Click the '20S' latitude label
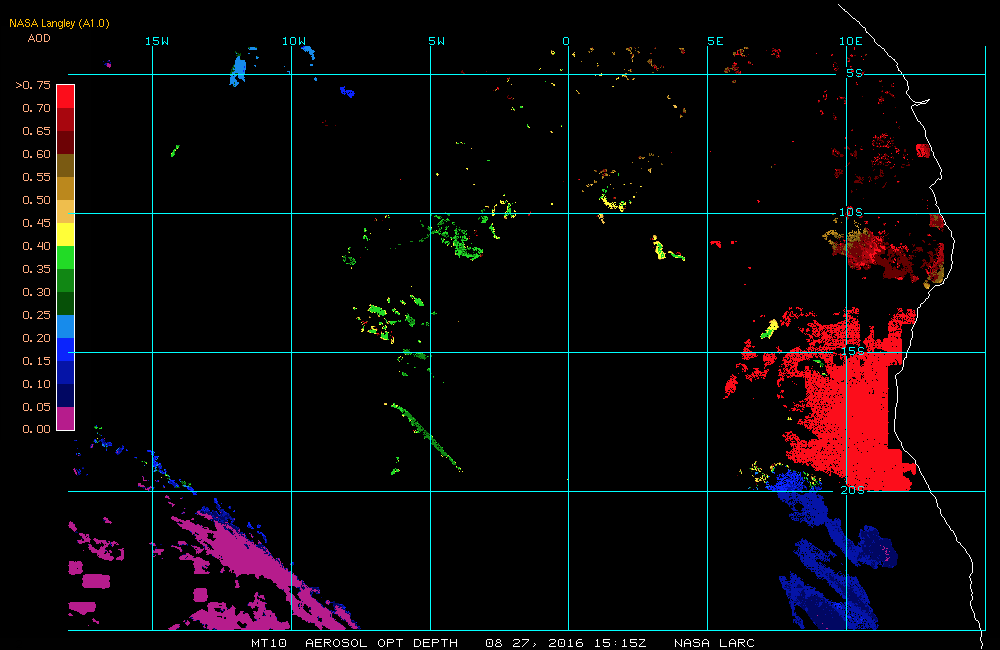Viewport: 1000px width, 650px height. click(853, 490)
